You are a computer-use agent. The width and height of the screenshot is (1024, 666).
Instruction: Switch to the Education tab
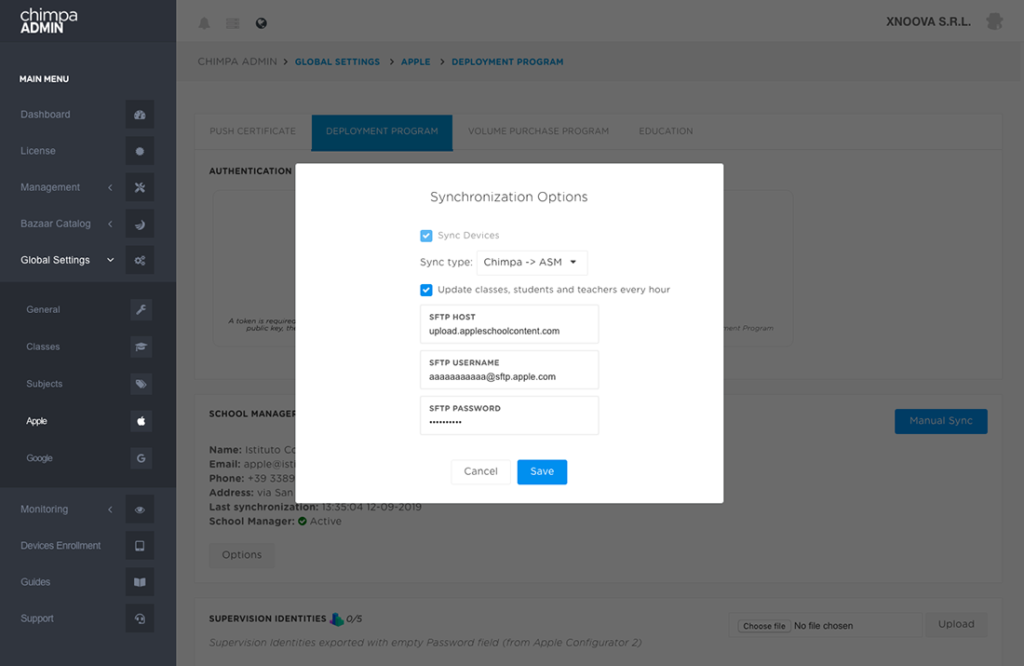coord(665,131)
